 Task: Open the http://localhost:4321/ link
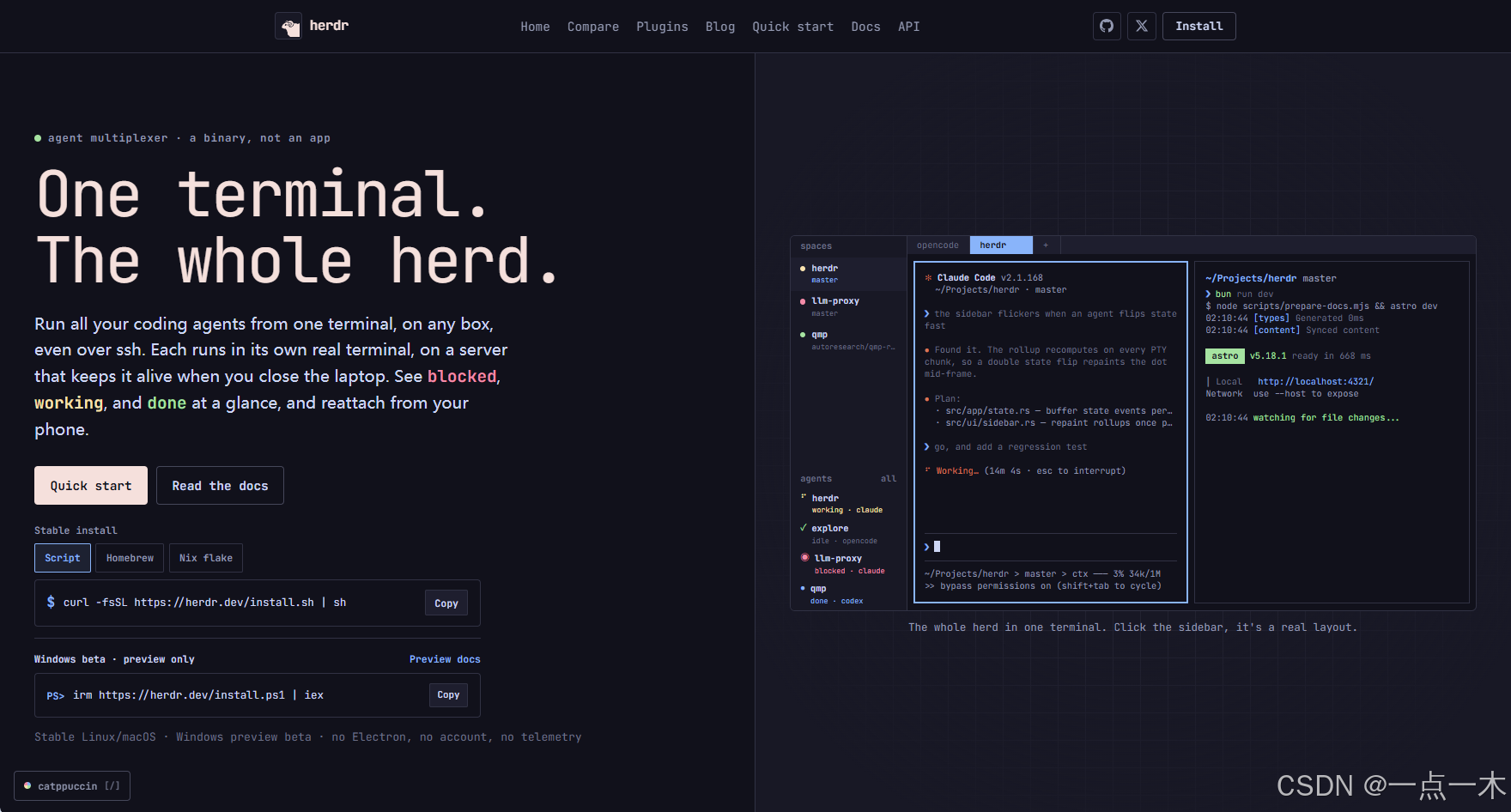[x=1315, y=382]
